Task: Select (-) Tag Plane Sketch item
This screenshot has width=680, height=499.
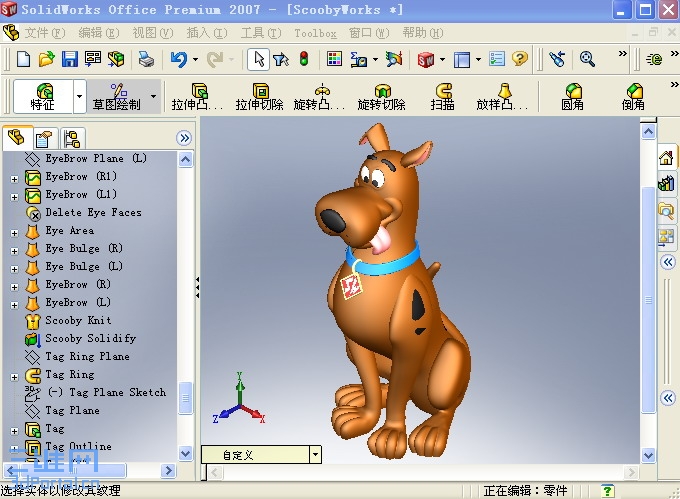Action: pos(107,392)
